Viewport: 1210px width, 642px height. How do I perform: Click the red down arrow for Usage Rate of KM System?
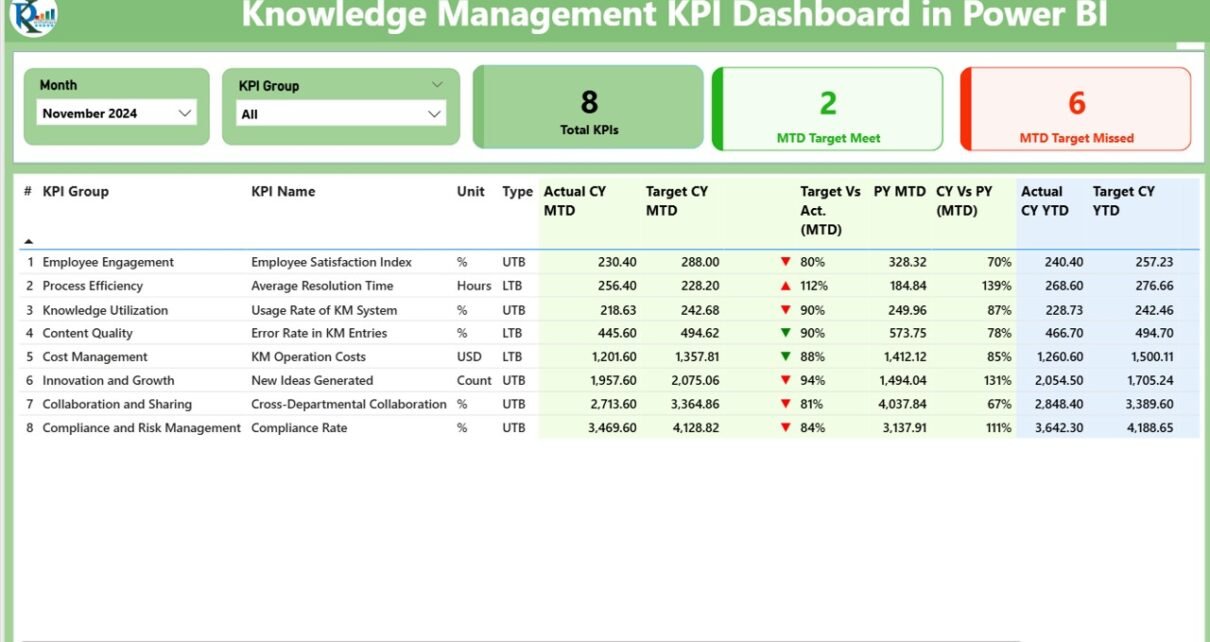(x=785, y=310)
